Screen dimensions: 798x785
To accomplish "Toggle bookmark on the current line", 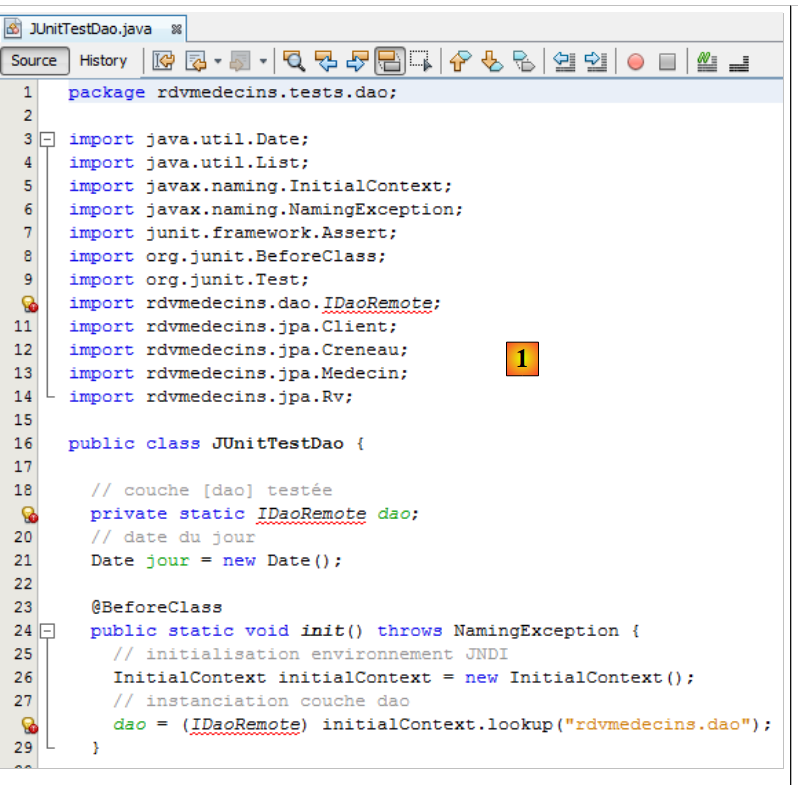I will tap(523, 61).
